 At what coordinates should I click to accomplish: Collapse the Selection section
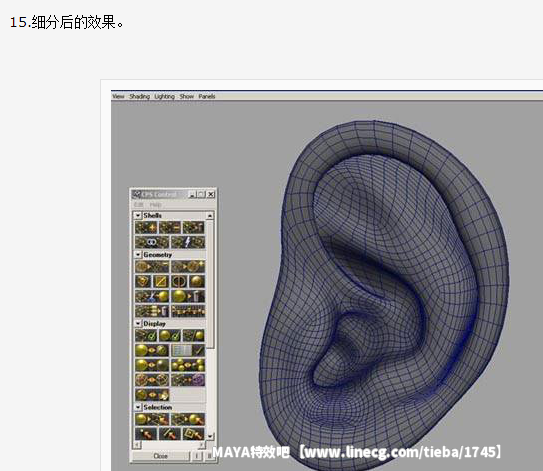point(138,407)
